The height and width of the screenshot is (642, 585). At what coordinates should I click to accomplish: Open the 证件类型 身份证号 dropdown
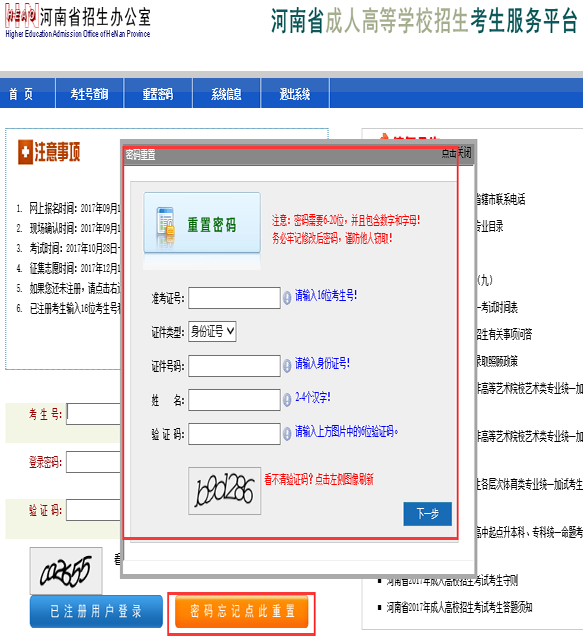pyautogui.click(x=212, y=331)
